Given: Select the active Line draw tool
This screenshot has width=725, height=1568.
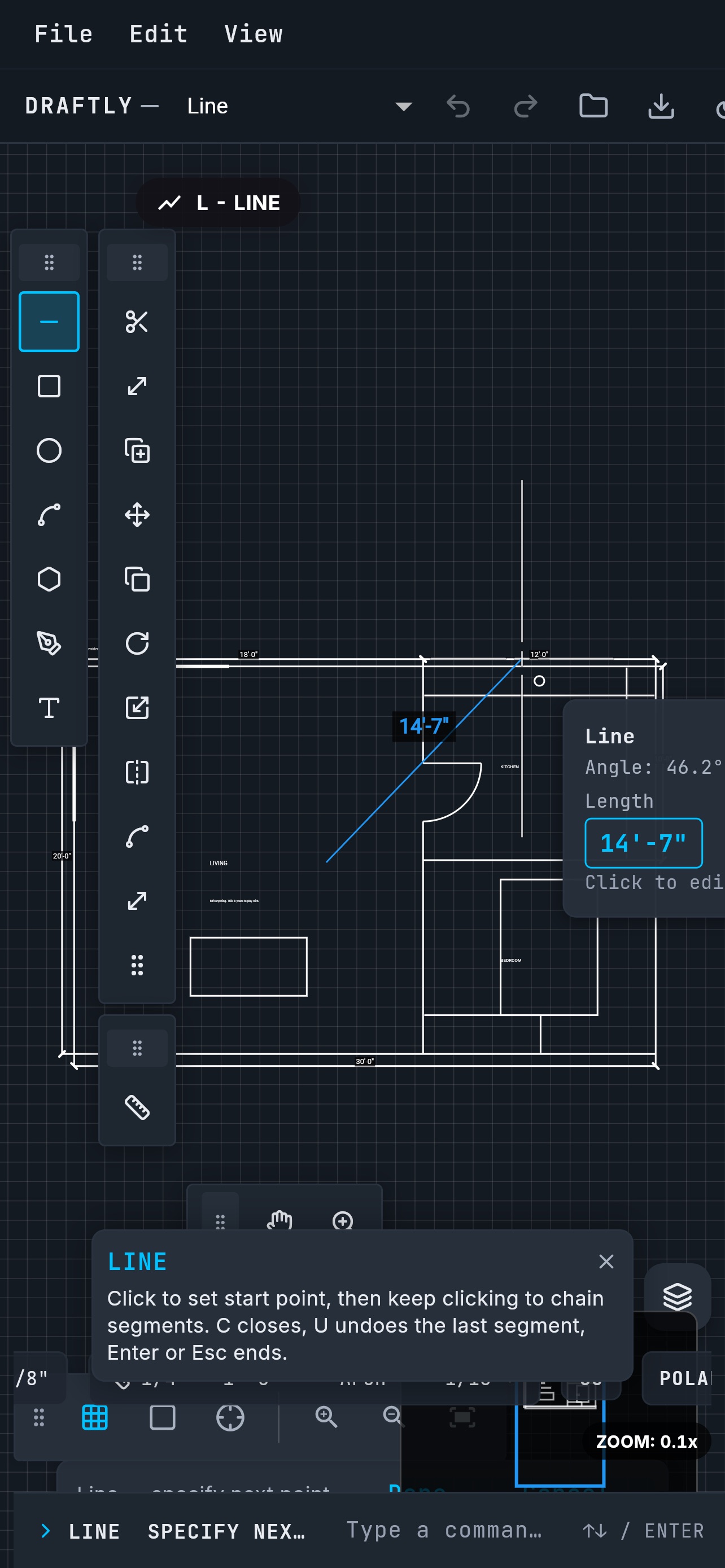Looking at the screenshot, I should pyautogui.click(x=49, y=321).
